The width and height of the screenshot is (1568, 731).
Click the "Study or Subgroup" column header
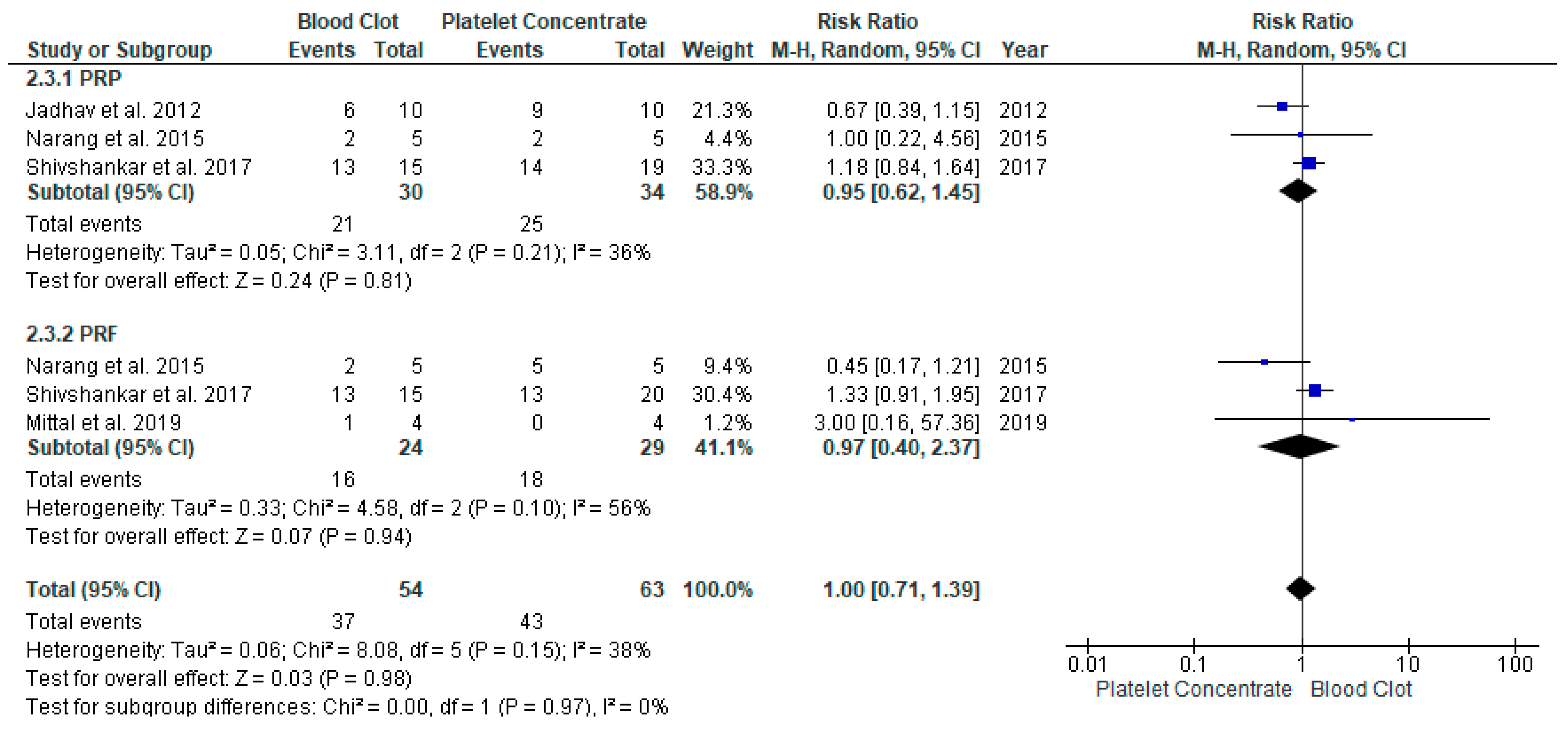(x=120, y=50)
